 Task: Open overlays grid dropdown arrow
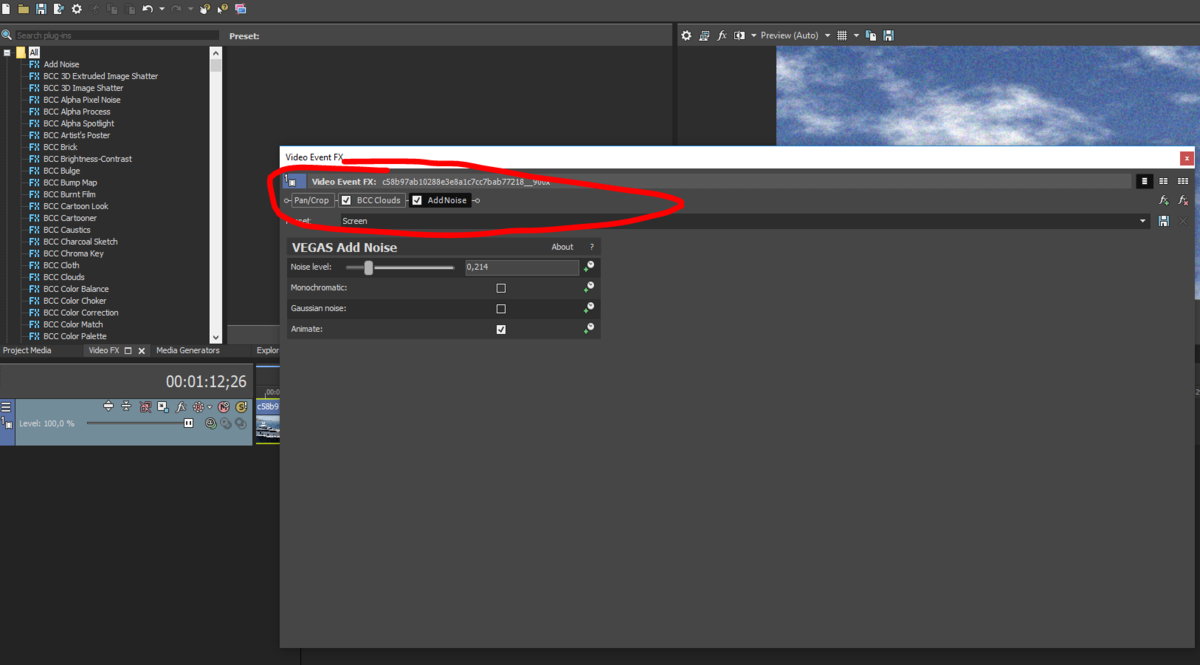856,35
